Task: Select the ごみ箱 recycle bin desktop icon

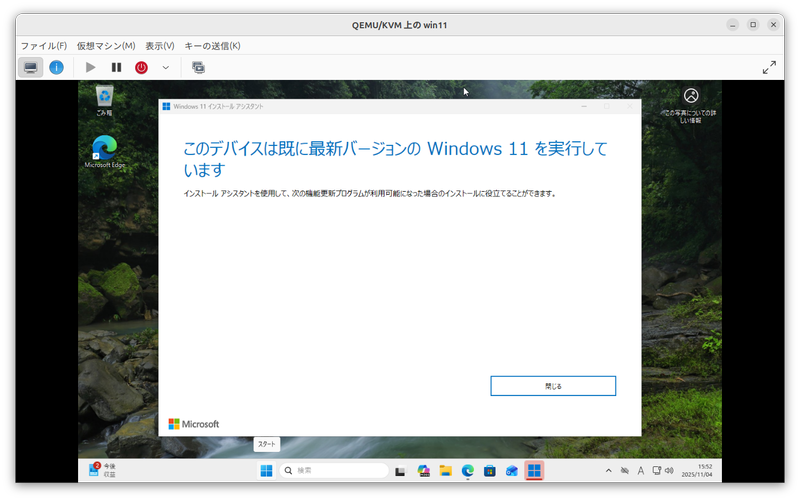Action: [x=105, y=101]
